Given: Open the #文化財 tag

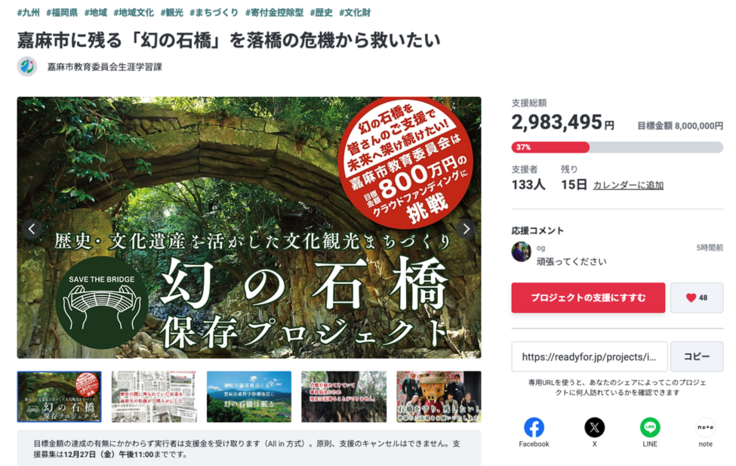Looking at the screenshot, I should pyautogui.click(x=355, y=13).
